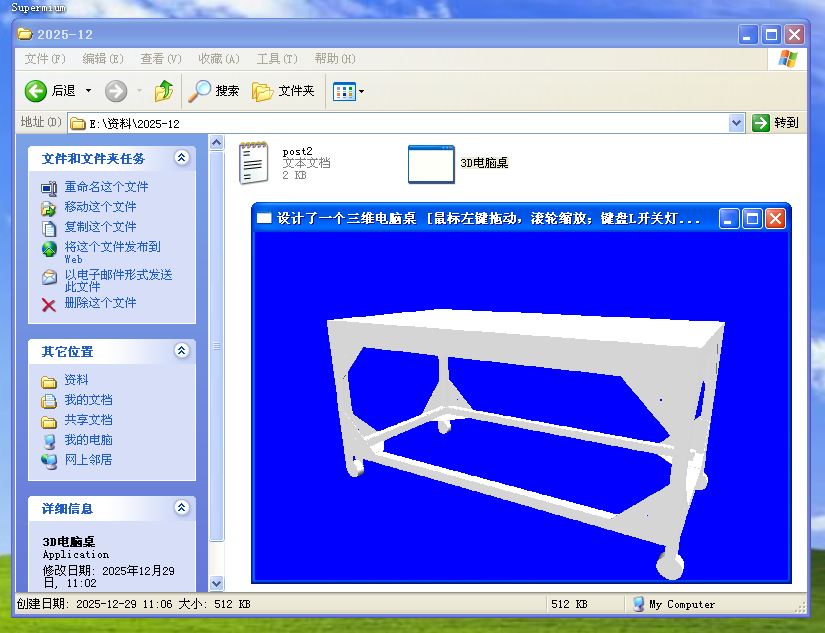Open 我的电脑 in Other Places

tap(88, 440)
